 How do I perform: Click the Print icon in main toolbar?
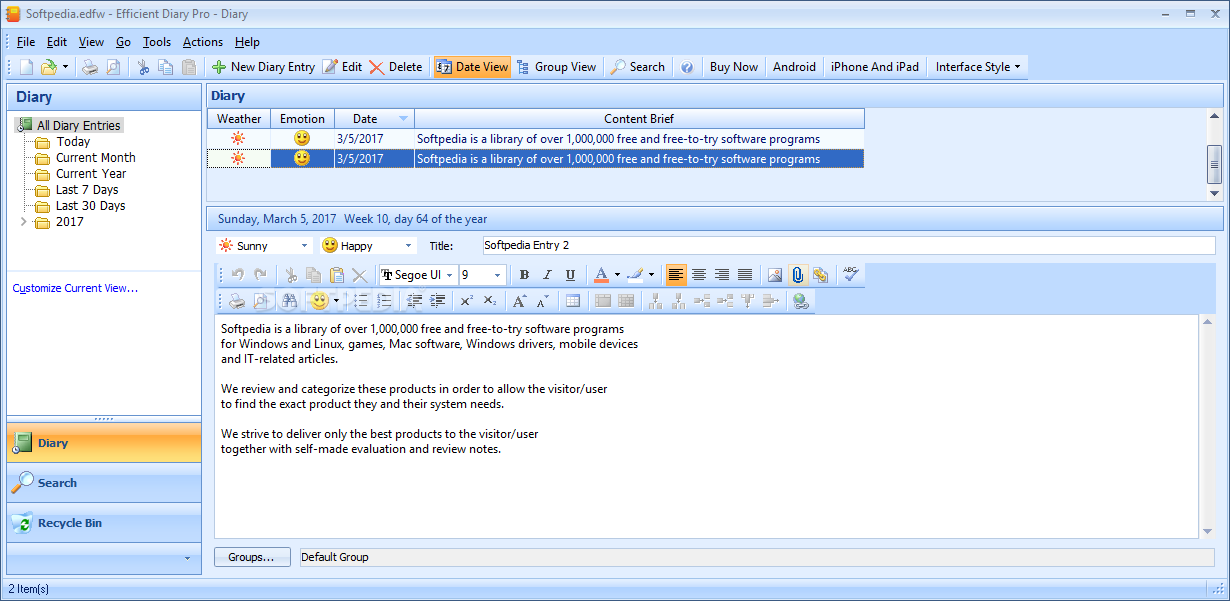click(x=90, y=67)
